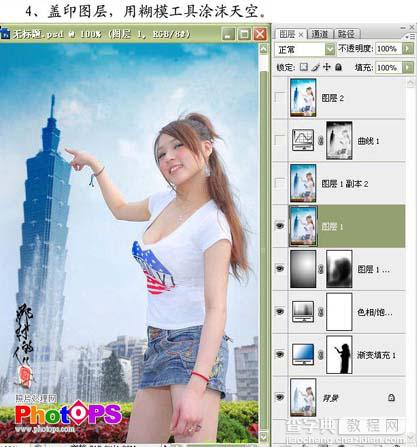The image size is (417, 447).
Task: Open the 填充 fill slider arrow
Action: 408,68
